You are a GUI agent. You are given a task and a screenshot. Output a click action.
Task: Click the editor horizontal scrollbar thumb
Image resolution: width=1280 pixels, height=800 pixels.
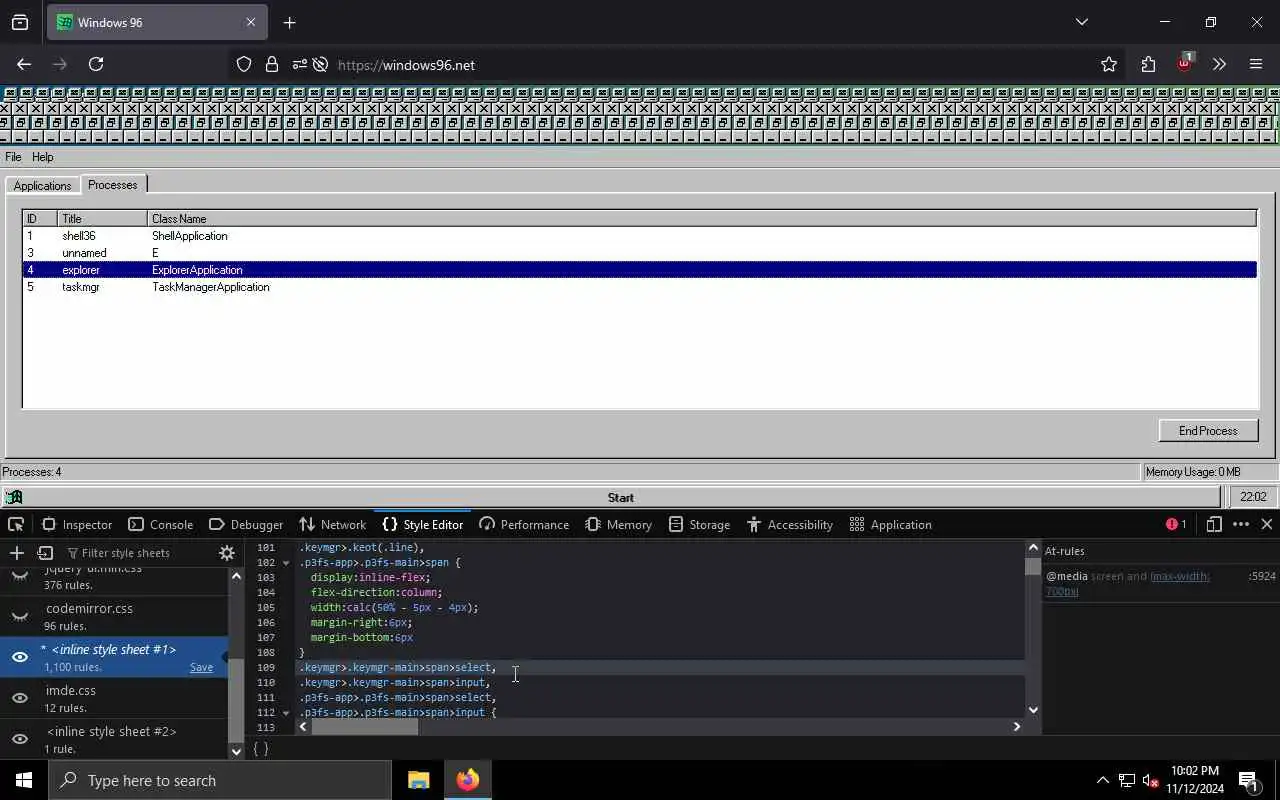[365, 727]
